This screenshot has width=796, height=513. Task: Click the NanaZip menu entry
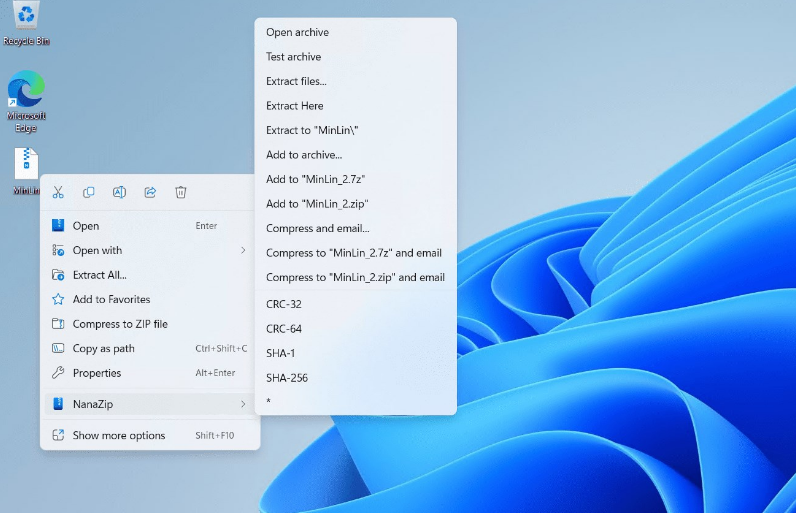pyautogui.click(x=149, y=404)
